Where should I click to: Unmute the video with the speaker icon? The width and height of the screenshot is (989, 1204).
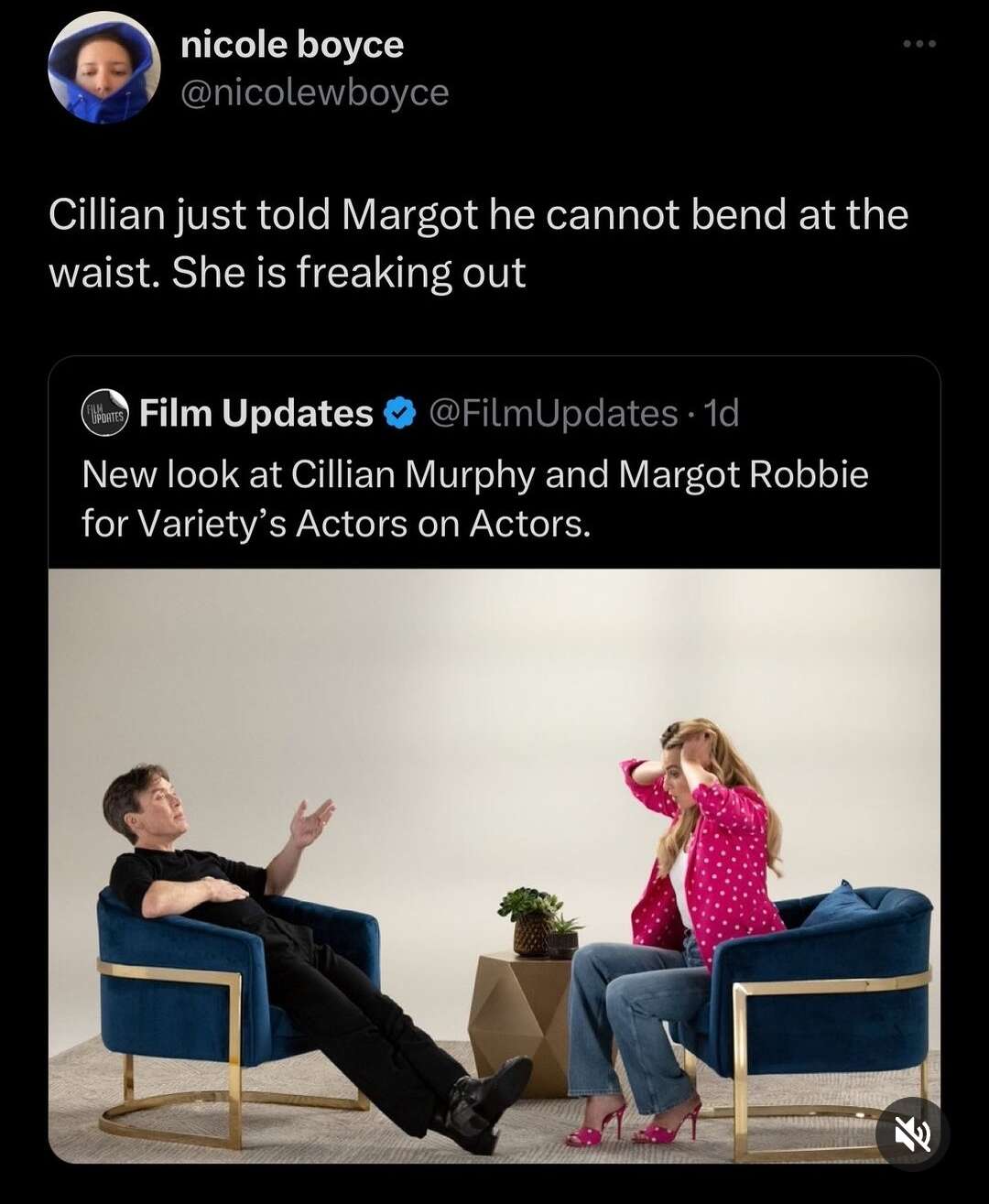point(912,1135)
